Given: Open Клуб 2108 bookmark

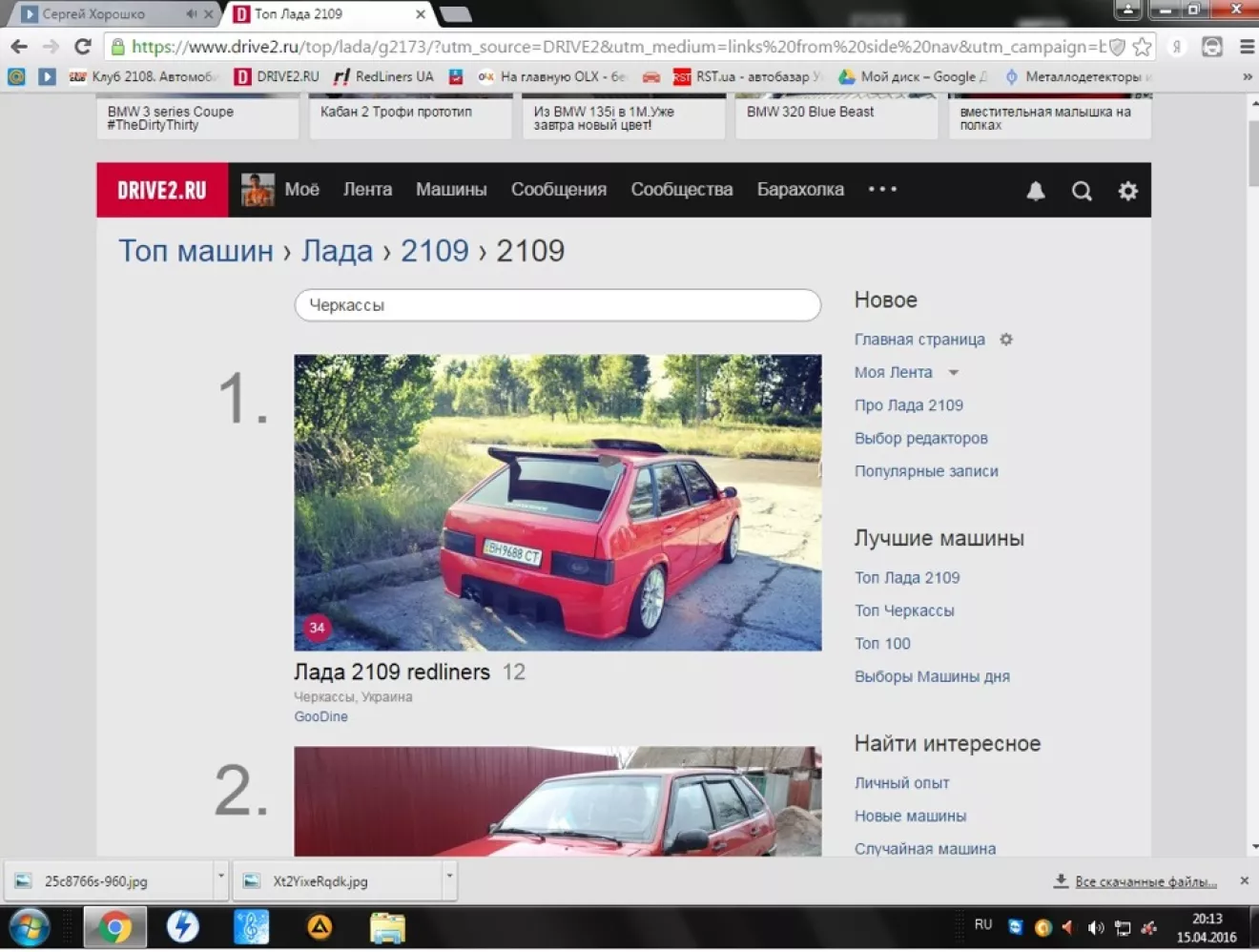Looking at the screenshot, I should (144, 76).
